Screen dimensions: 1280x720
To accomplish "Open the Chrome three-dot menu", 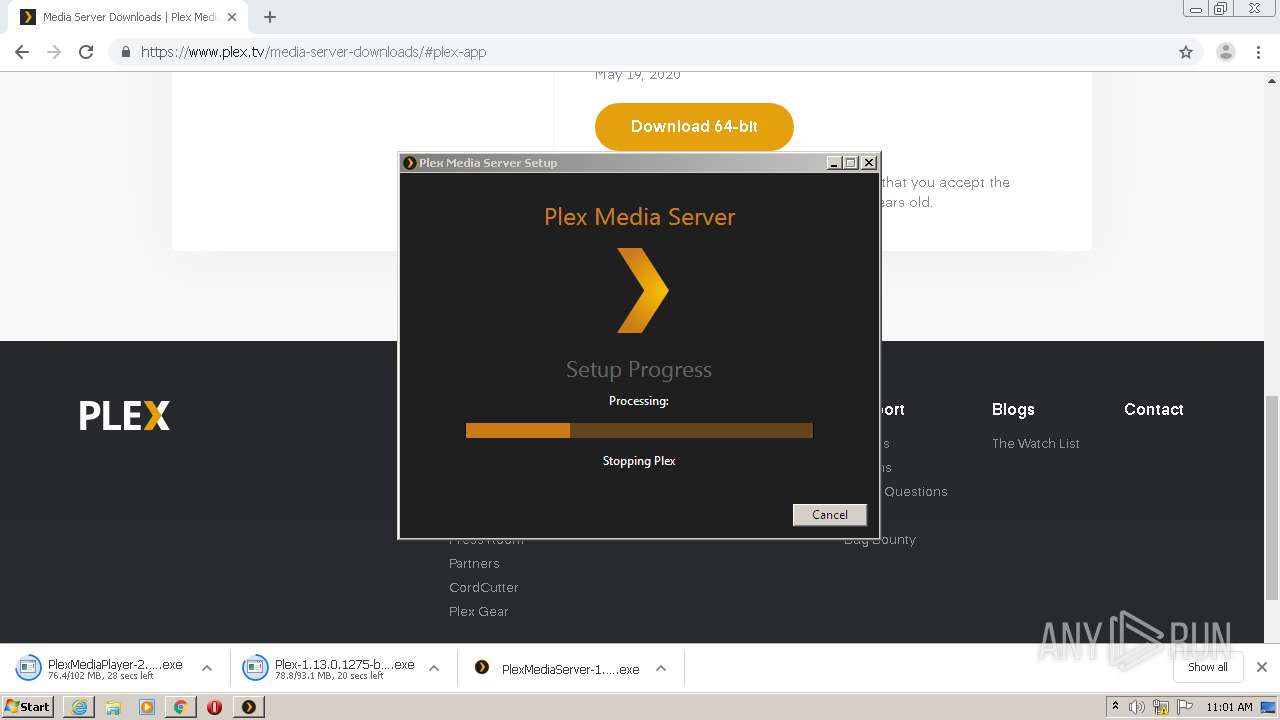I will coord(1259,52).
